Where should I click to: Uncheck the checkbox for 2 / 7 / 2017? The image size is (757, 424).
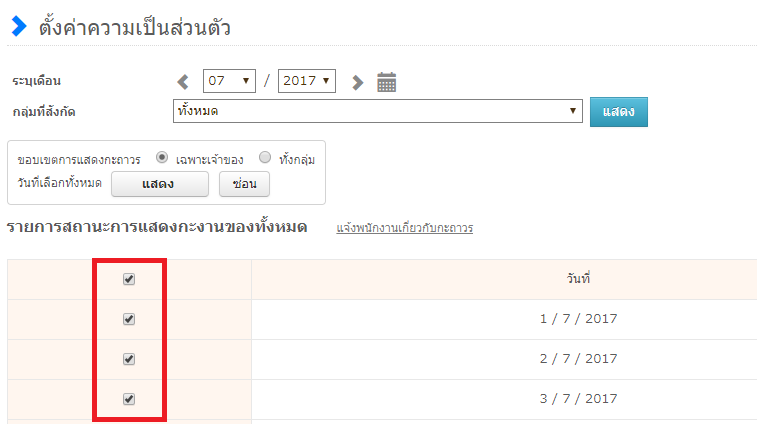[129, 359]
